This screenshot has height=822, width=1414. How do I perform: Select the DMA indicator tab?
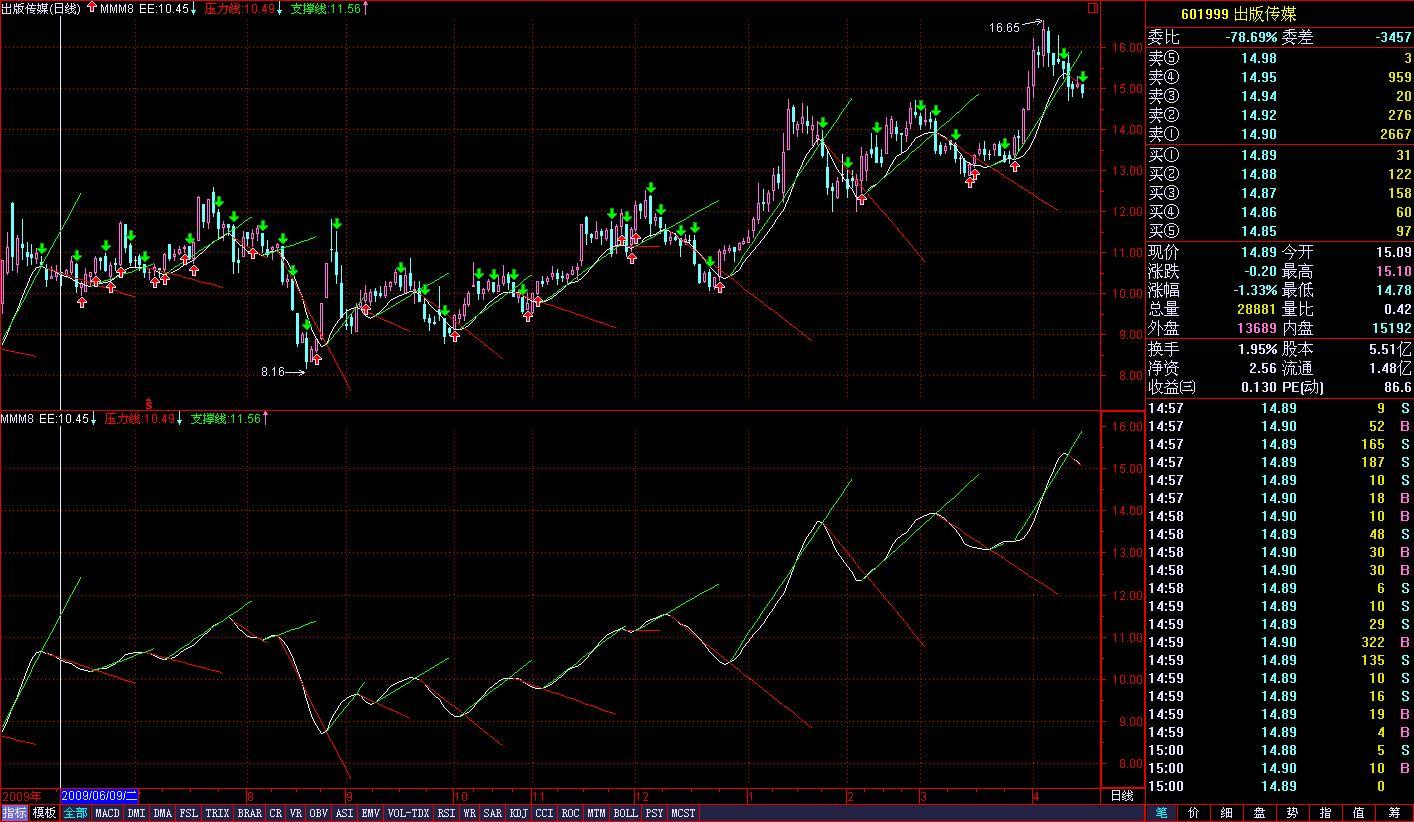(x=163, y=814)
